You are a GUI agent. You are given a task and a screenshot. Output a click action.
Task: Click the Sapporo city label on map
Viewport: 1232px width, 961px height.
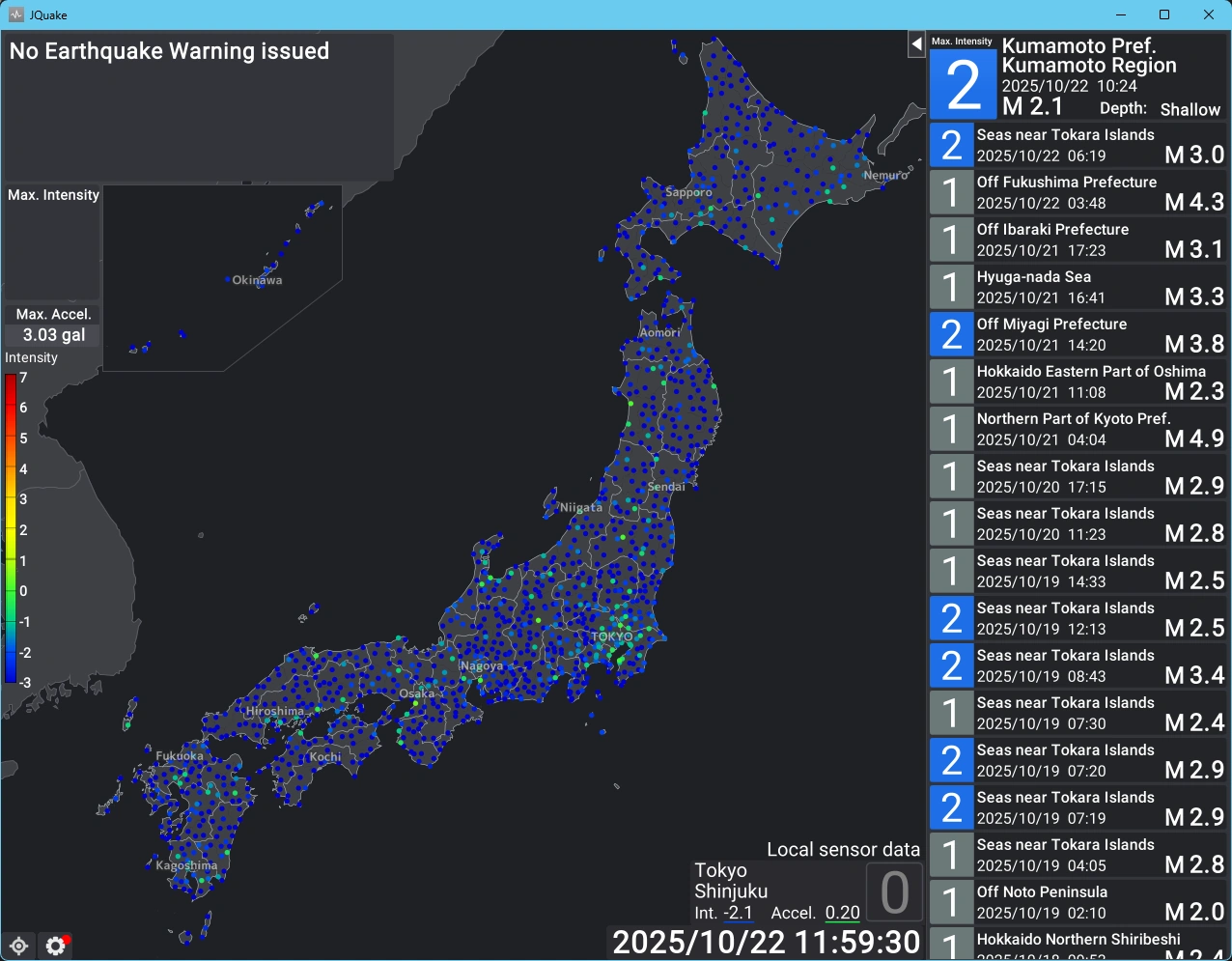click(688, 192)
